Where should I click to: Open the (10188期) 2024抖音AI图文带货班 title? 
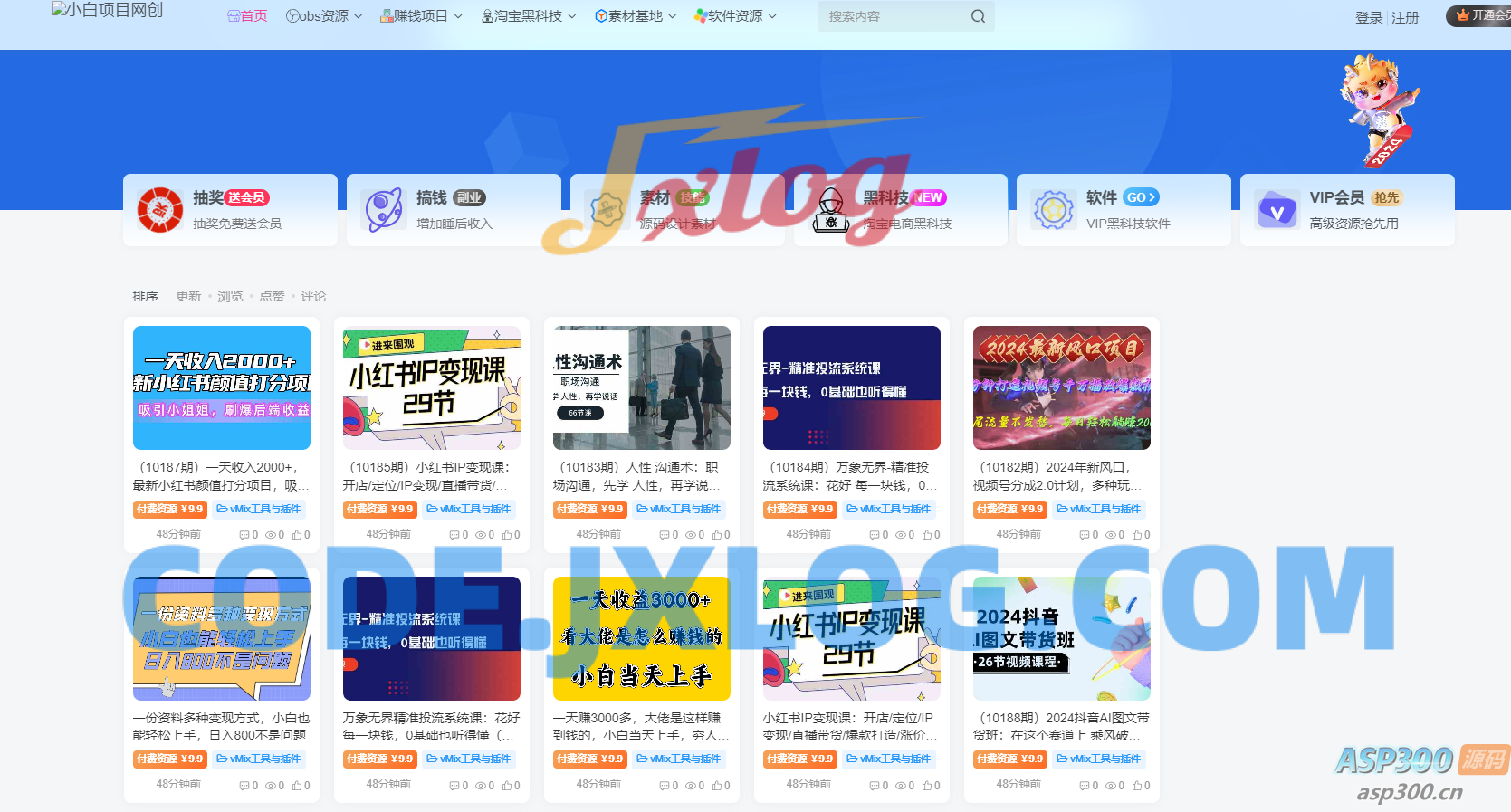tap(1062, 727)
